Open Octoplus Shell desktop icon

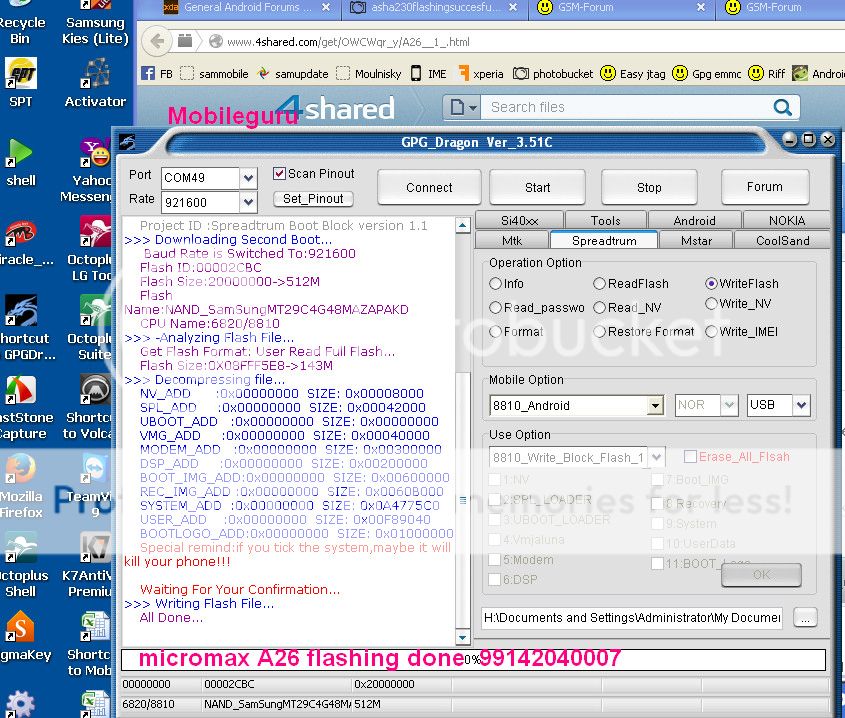click(22, 565)
